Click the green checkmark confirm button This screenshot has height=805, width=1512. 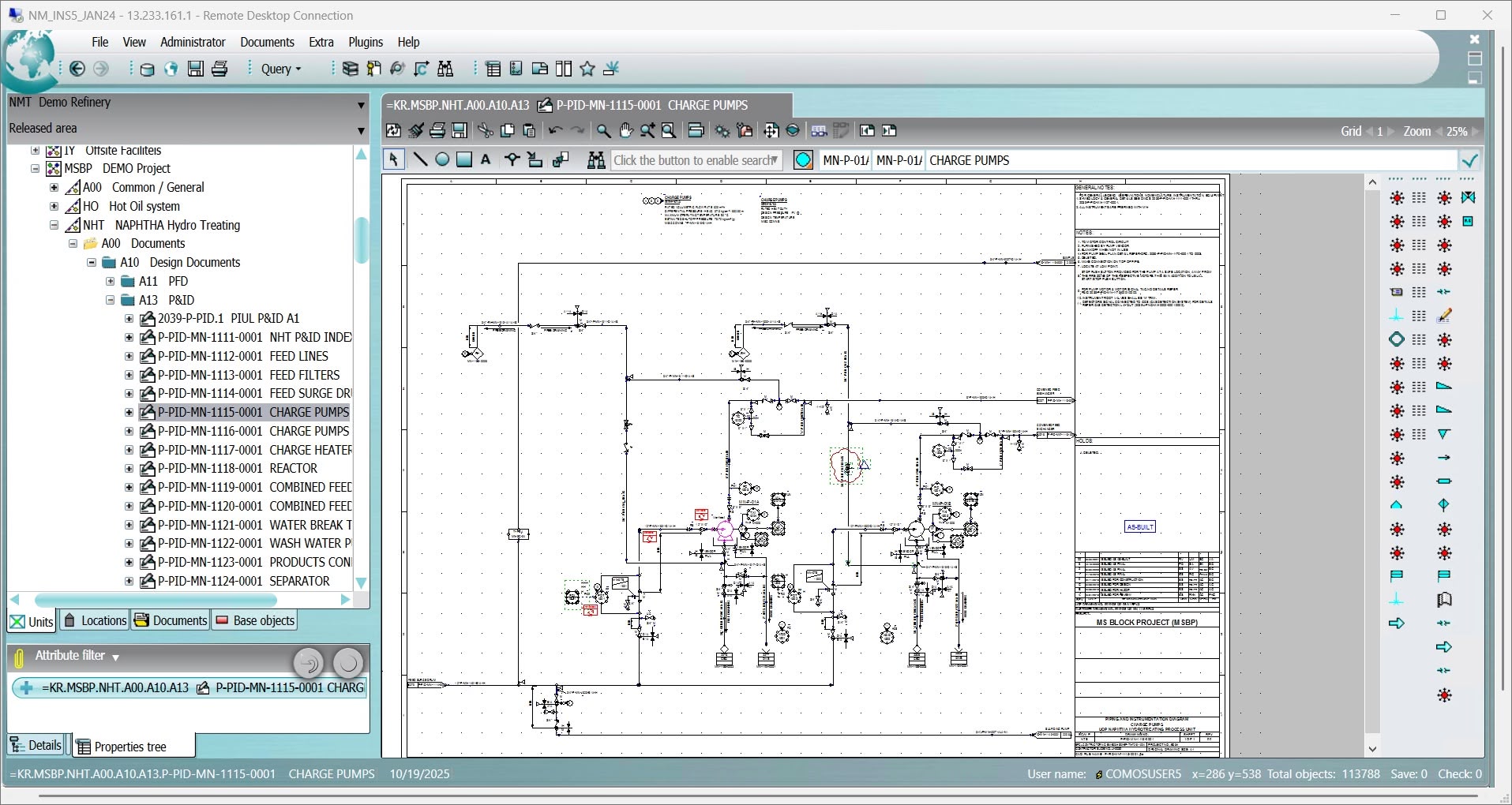click(1469, 161)
